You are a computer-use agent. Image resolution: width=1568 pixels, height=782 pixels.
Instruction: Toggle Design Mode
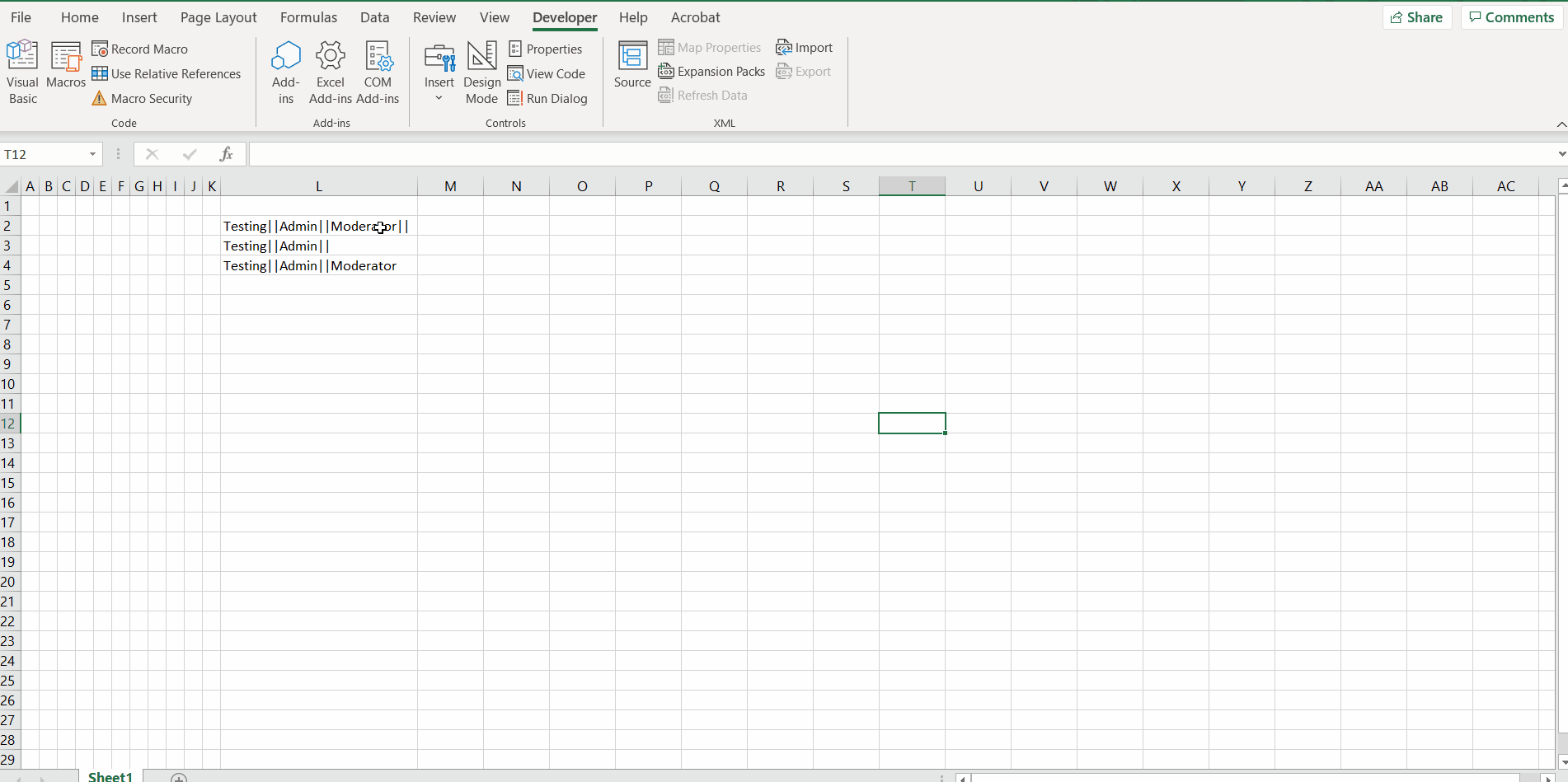[481, 71]
